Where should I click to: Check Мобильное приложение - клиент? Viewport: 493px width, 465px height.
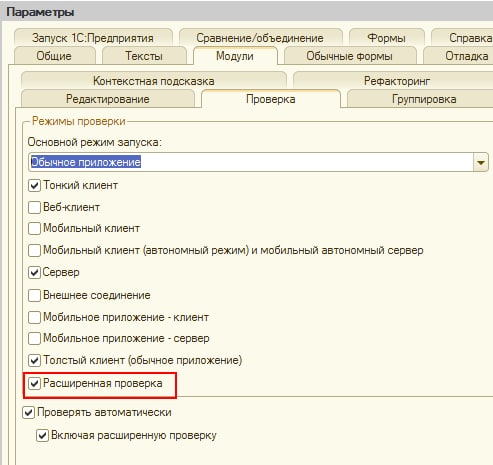tap(34, 317)
